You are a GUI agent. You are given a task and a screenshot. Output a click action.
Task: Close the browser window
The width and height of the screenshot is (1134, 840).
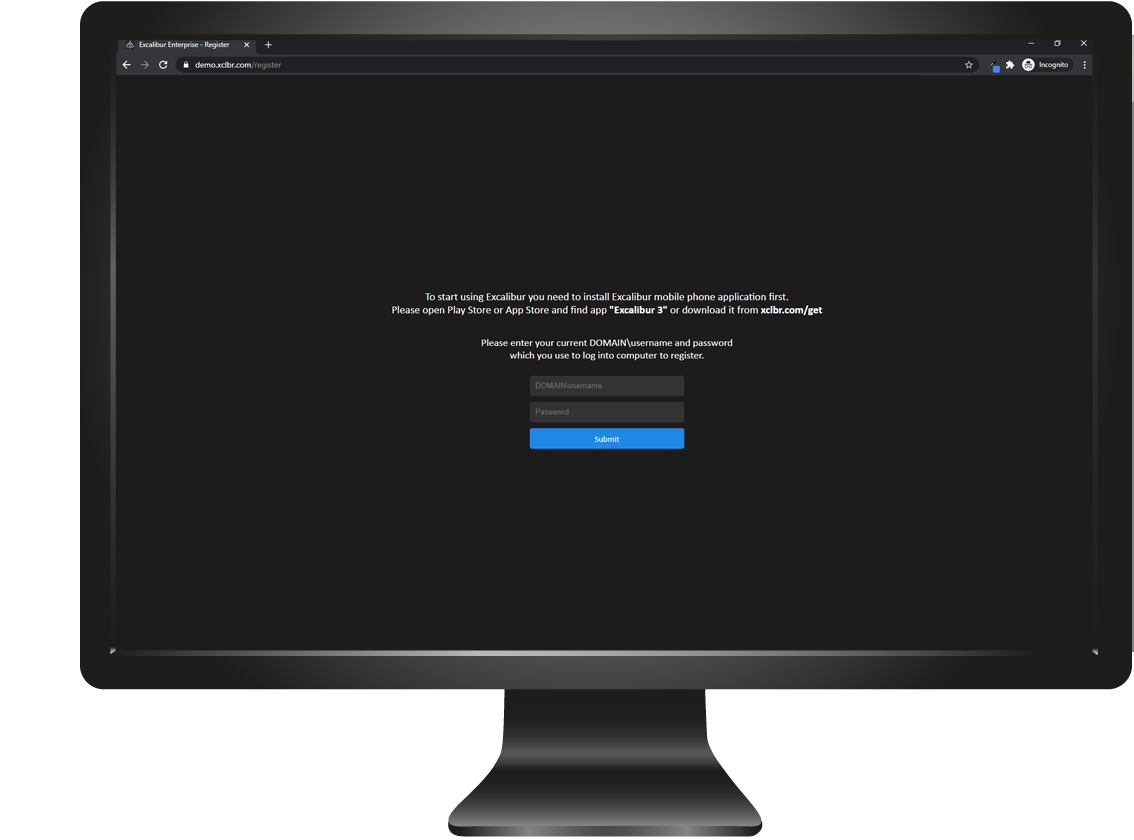click(1083, 44)
